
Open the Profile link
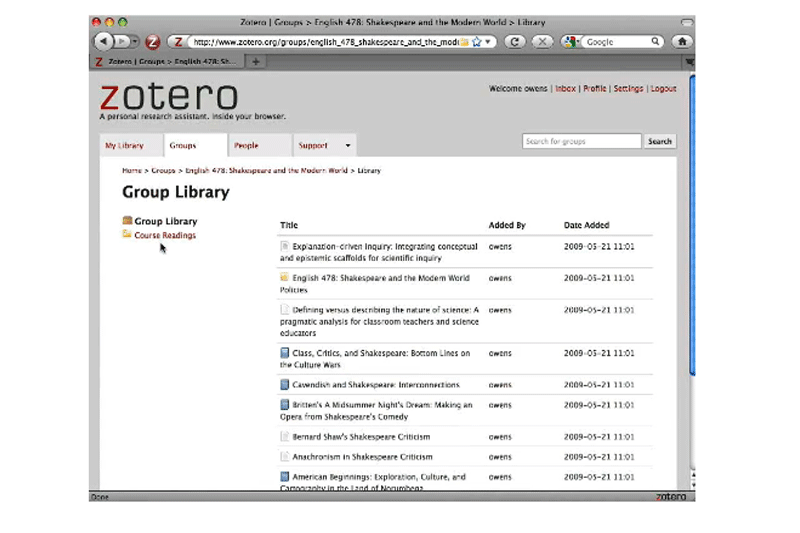(x=594, y=88)
